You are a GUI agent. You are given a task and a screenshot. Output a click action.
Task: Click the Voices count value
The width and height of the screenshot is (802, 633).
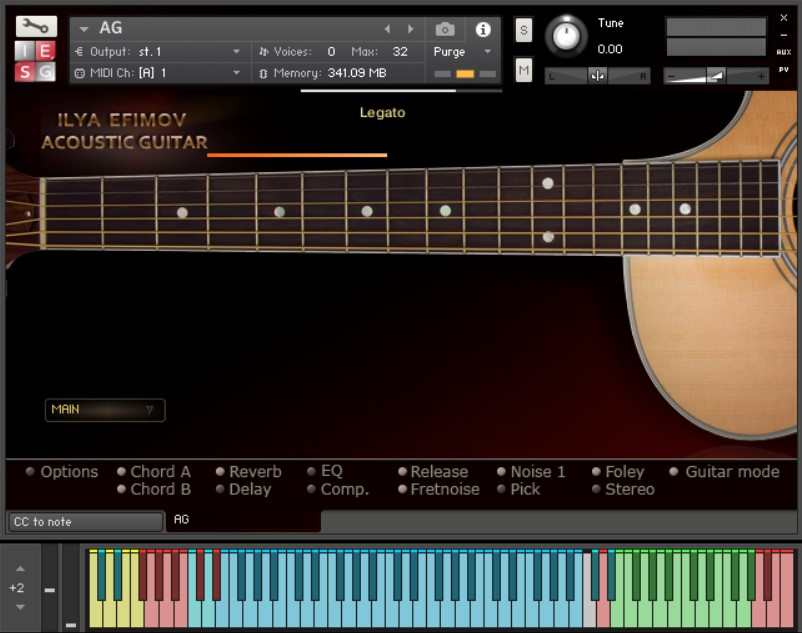(331, 52)
